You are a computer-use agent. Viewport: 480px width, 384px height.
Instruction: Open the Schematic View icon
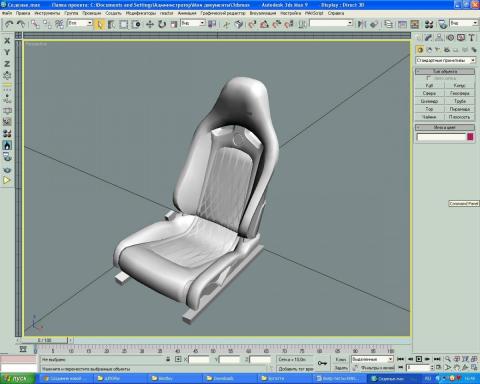click(x=415, y=24)
